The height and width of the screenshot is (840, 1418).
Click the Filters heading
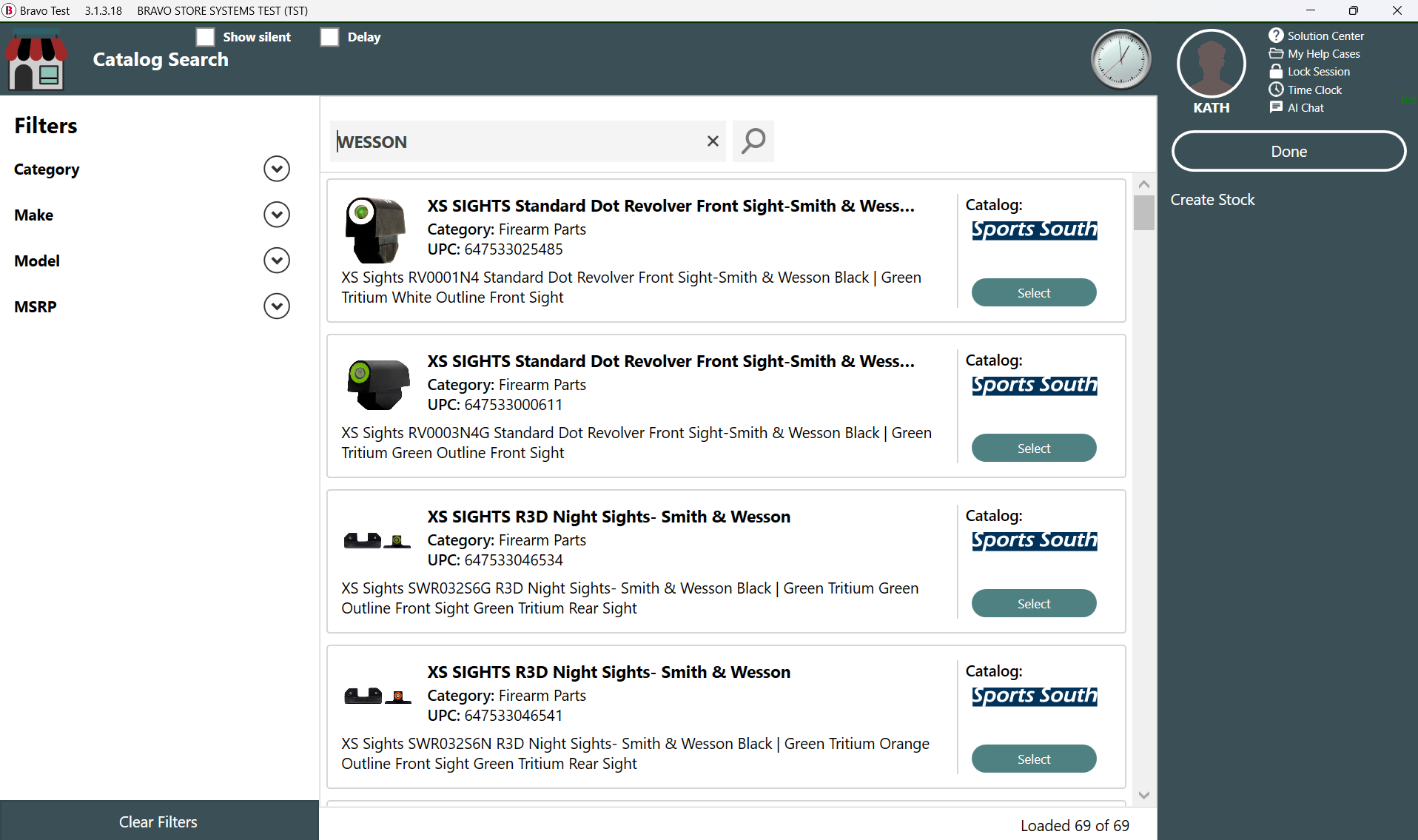coord(46,125)
